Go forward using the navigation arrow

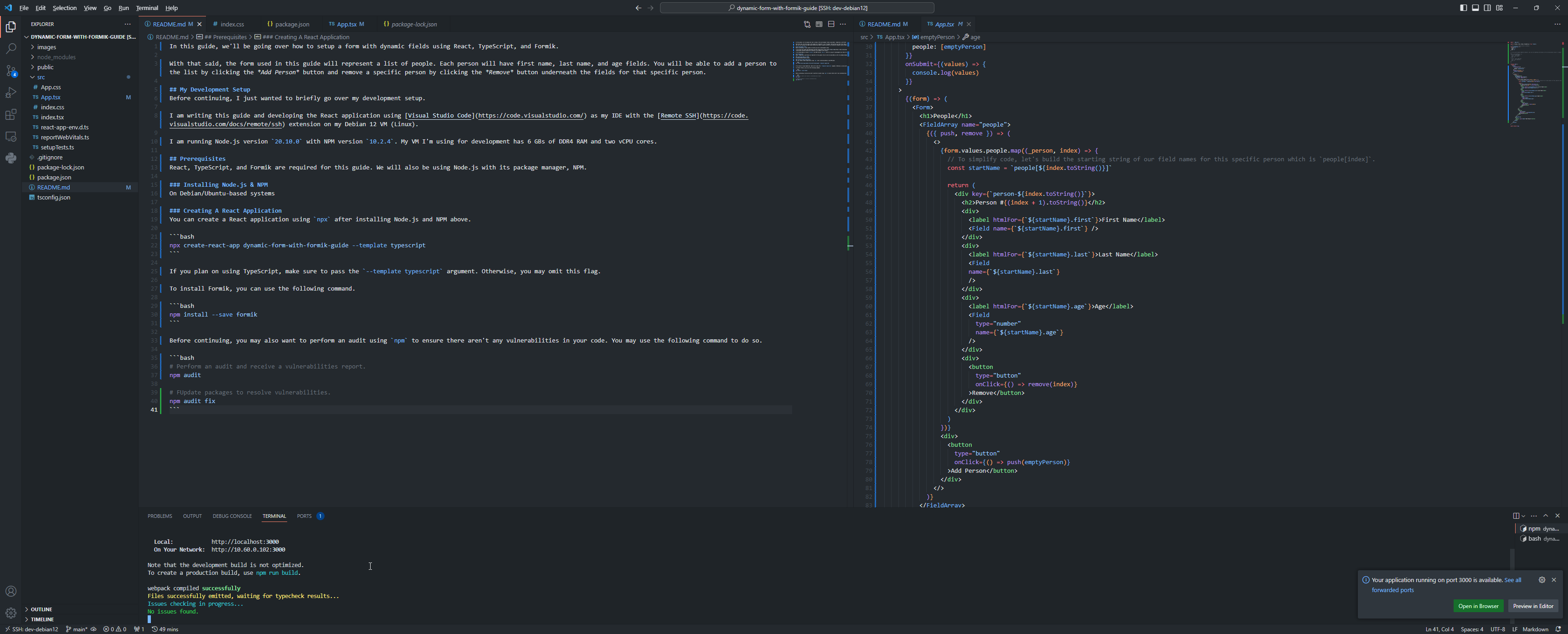click(650, 8)
